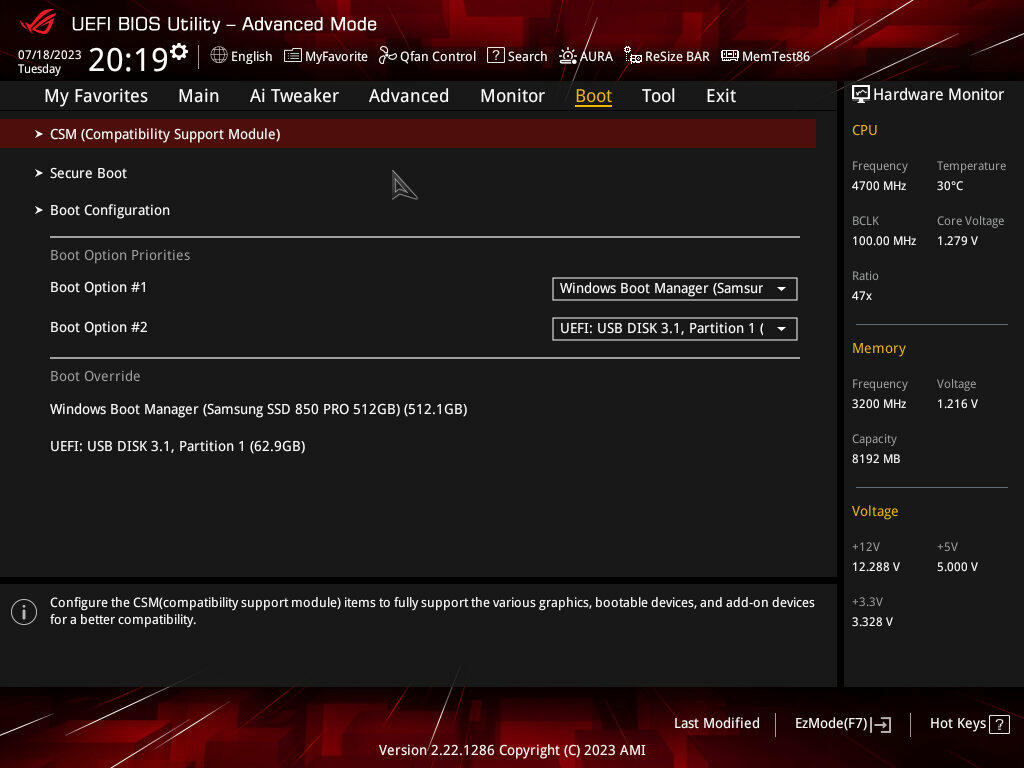Click the Memory section heading
The height and width of the screenshot is (768, 1024).
(x=879, y=348)
